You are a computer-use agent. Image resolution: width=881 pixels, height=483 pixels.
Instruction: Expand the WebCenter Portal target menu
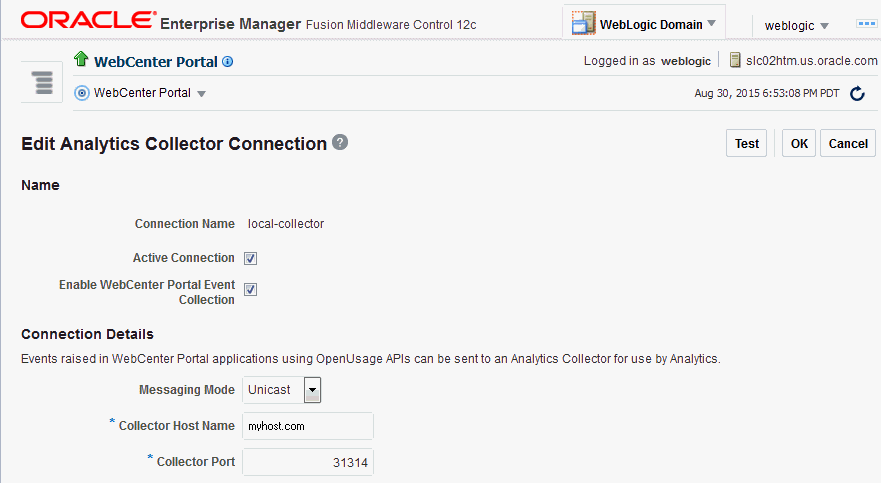tap(201, 94)
